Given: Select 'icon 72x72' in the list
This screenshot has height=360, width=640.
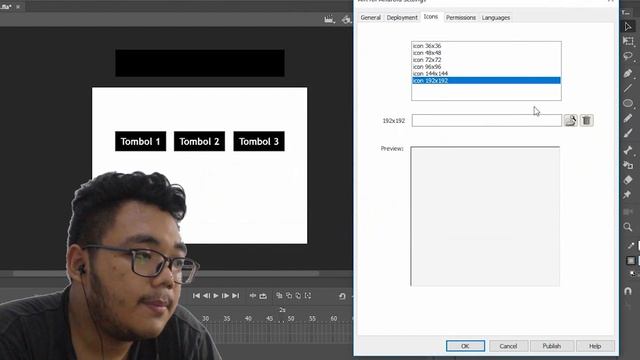Looking at the screenshot, I should (486, 60).
